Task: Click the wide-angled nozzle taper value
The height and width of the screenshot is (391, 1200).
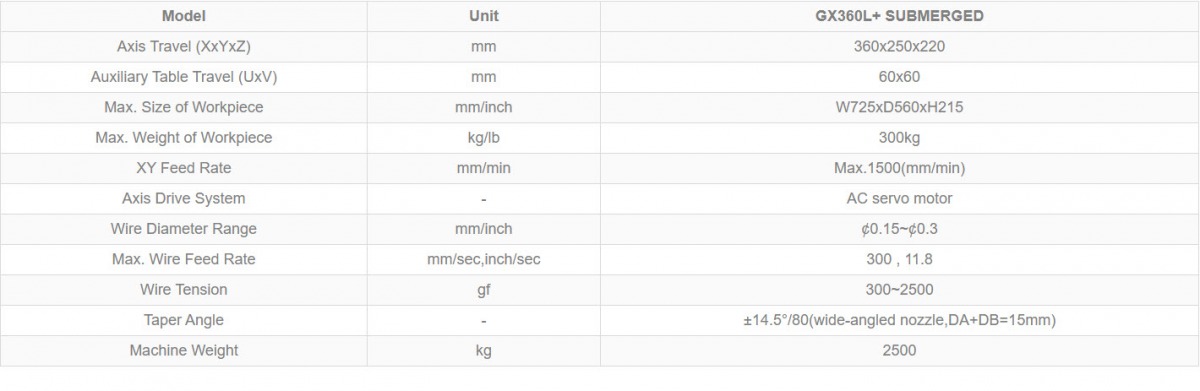Action: pos(899,320)
